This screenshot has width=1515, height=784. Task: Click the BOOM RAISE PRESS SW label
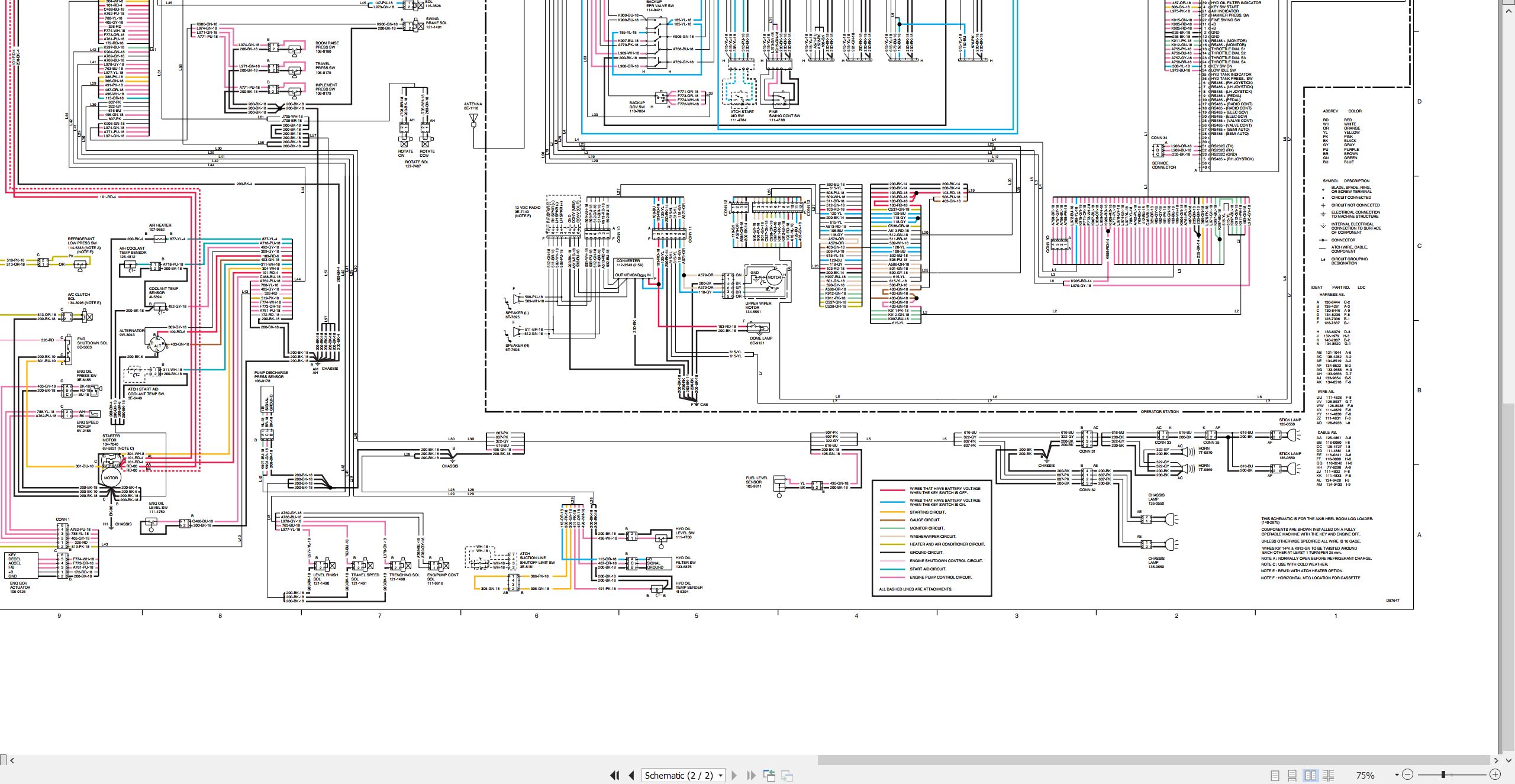click(327, 45)
